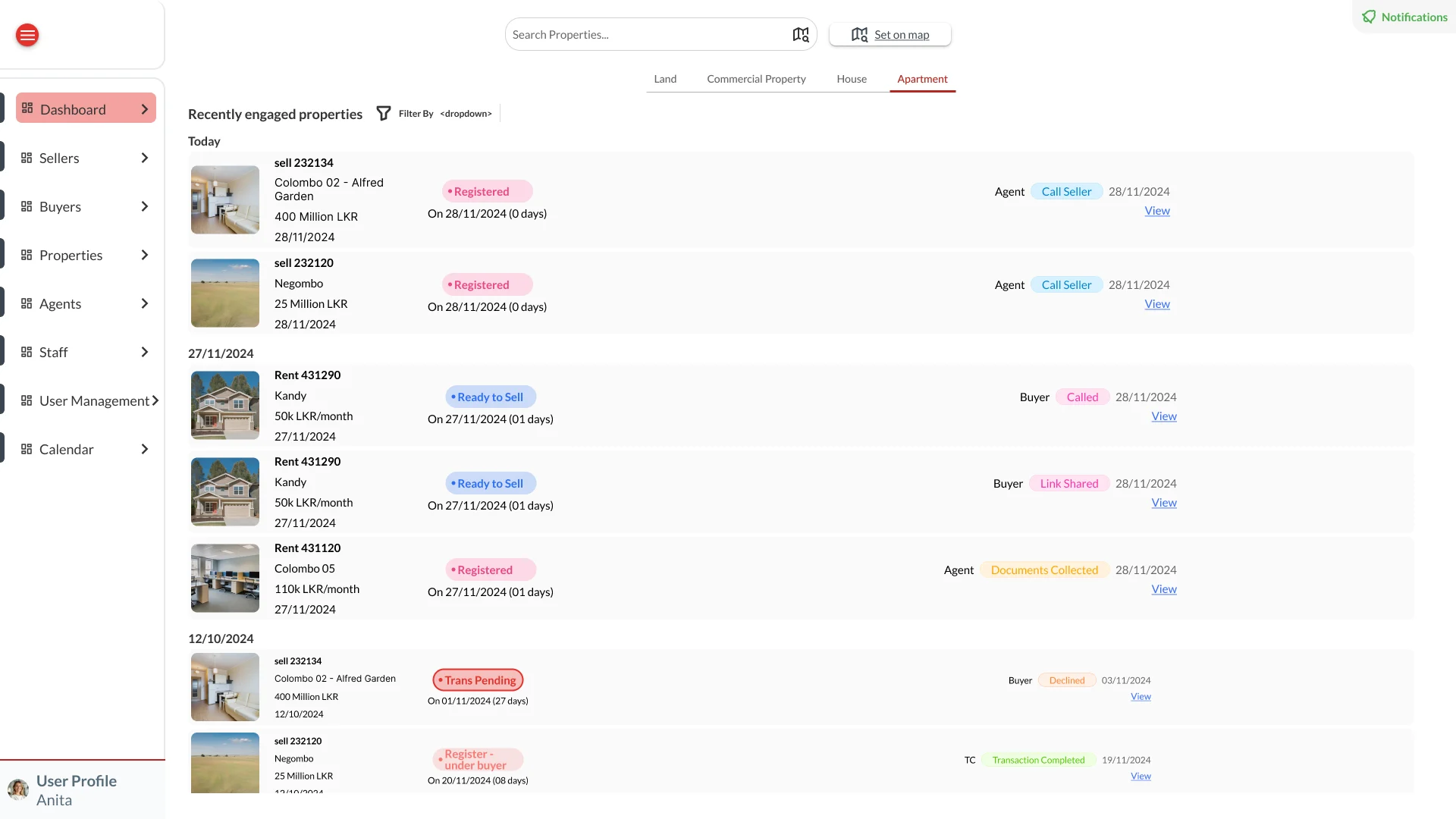Open the Filter By dropdown
This screenshot has width=1456, height=819.
click(466, 114)
